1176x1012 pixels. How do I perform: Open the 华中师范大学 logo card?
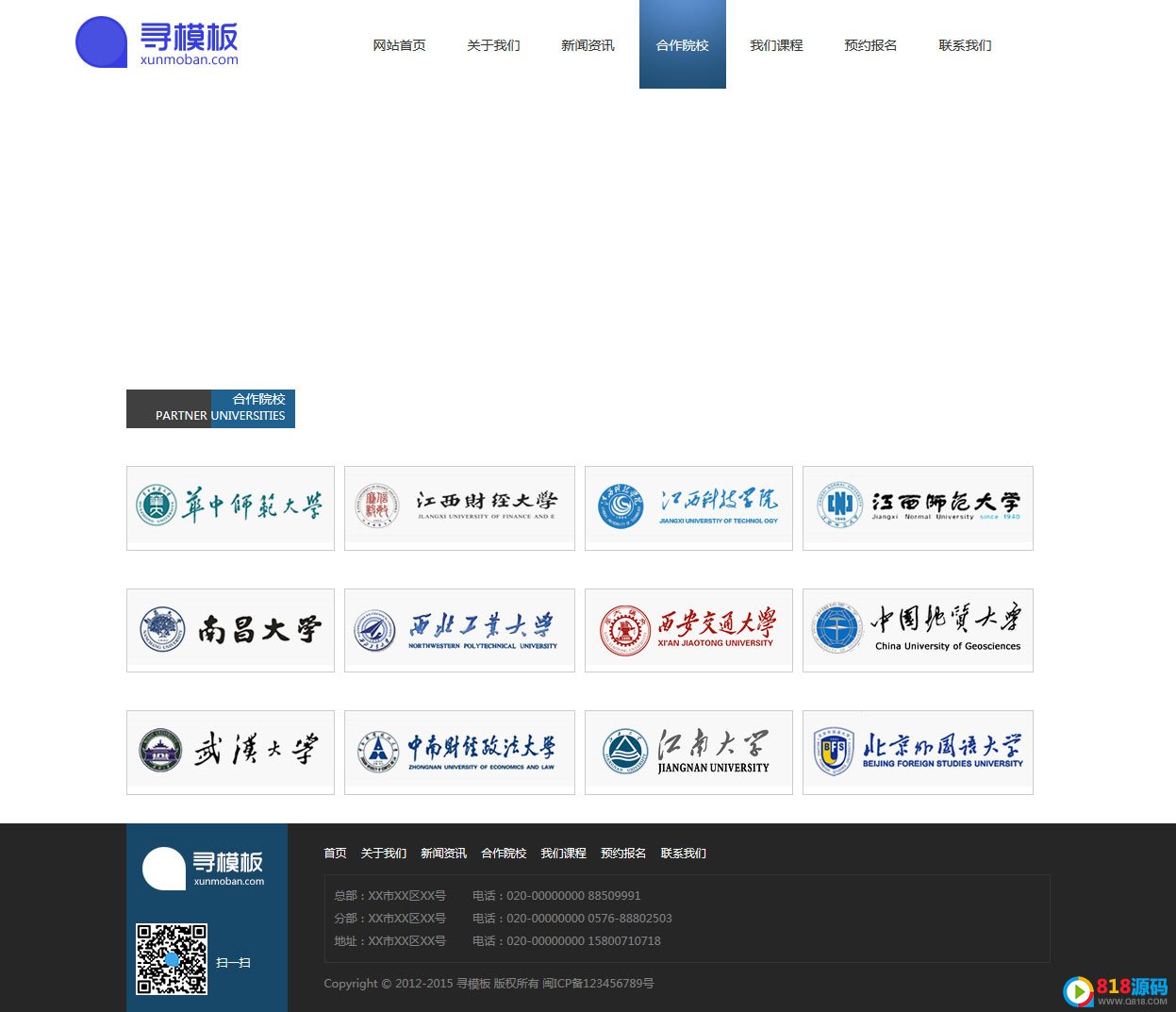(x=230, y=508)
